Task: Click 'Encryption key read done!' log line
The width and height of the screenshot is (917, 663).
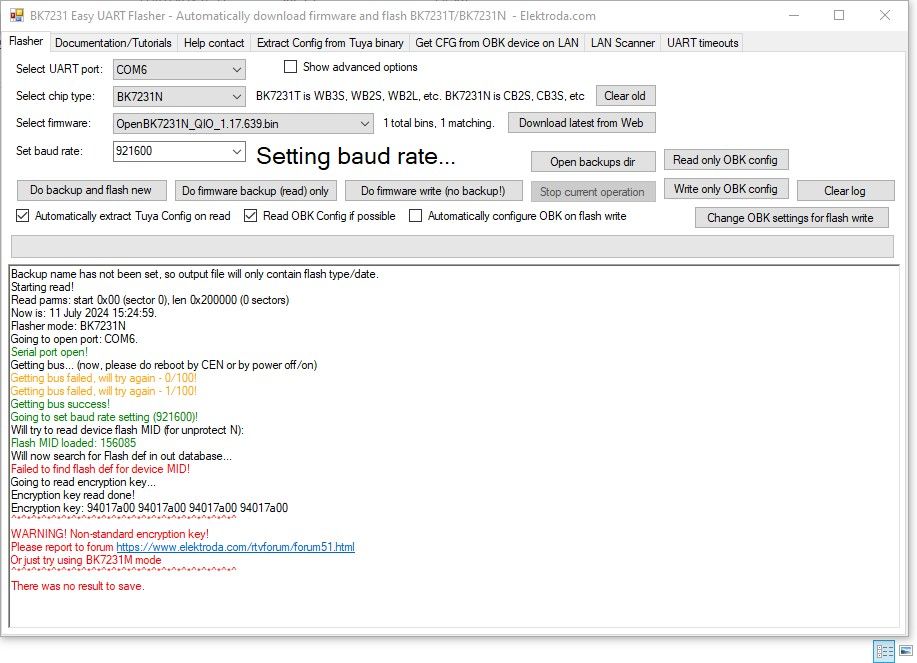Action: (x=73, y=495)
